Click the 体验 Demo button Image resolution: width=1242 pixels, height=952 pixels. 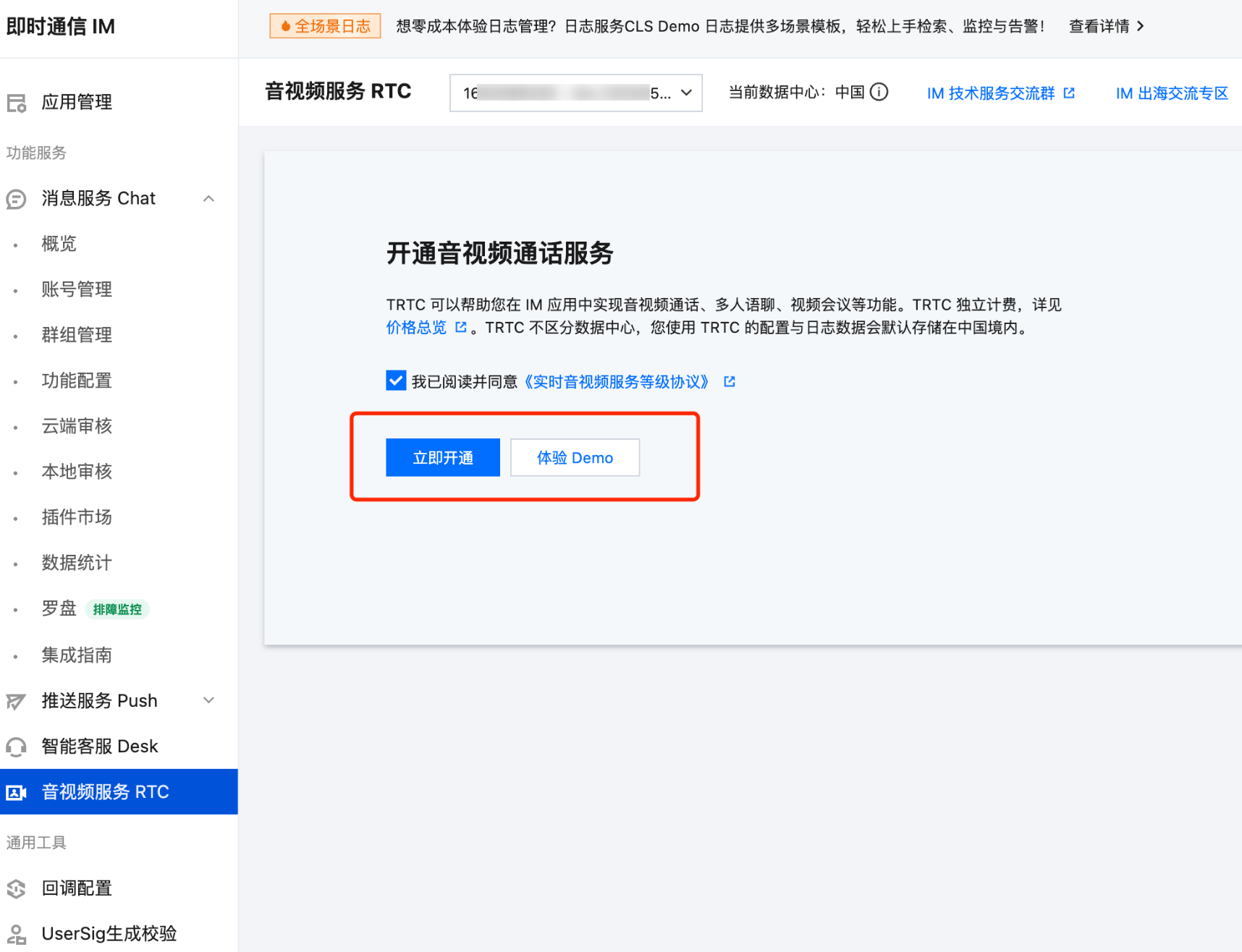(x=575, y=457)
